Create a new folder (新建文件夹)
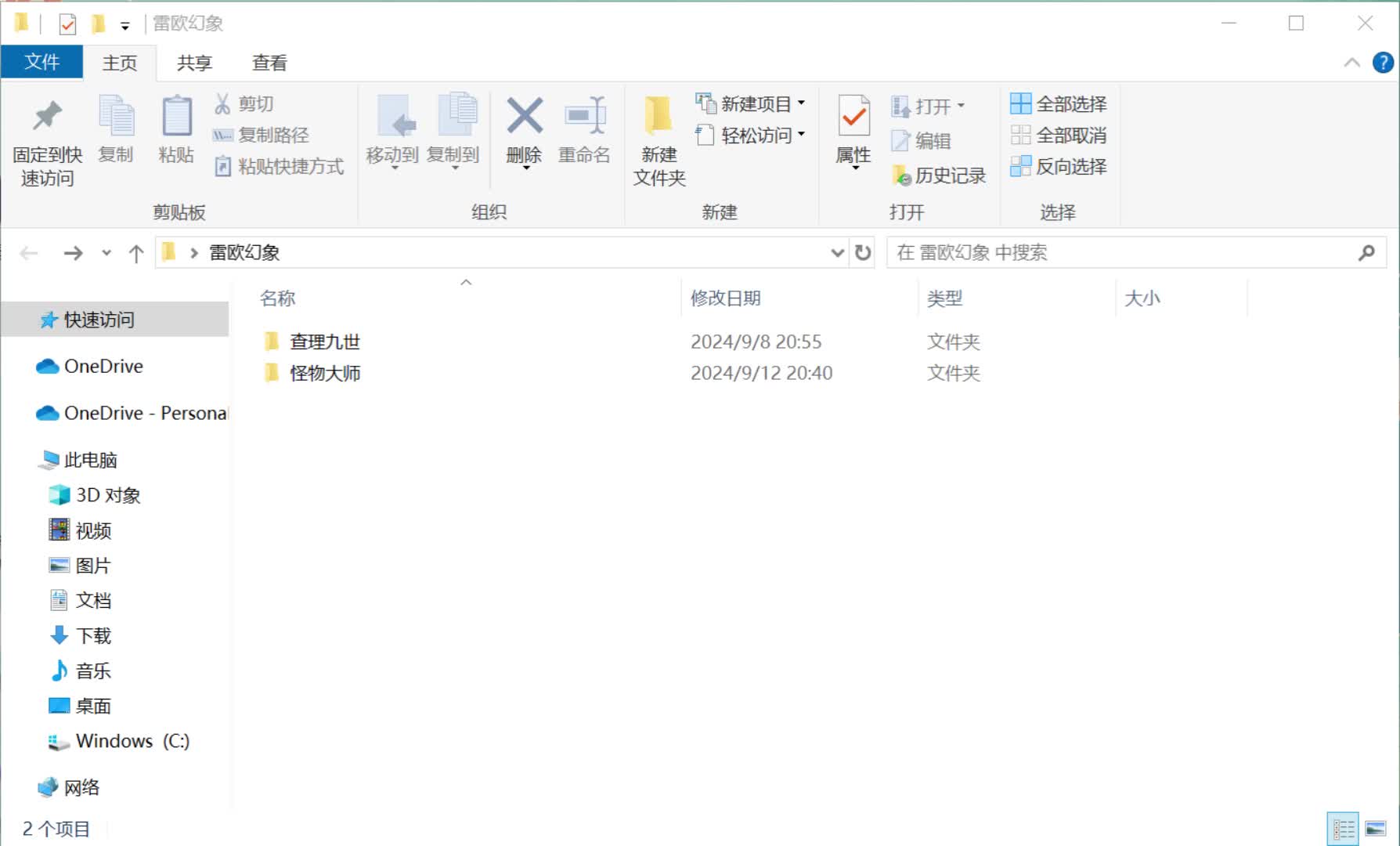The height and width of the screenshot is (846, 1400). (x=659, y=141)
